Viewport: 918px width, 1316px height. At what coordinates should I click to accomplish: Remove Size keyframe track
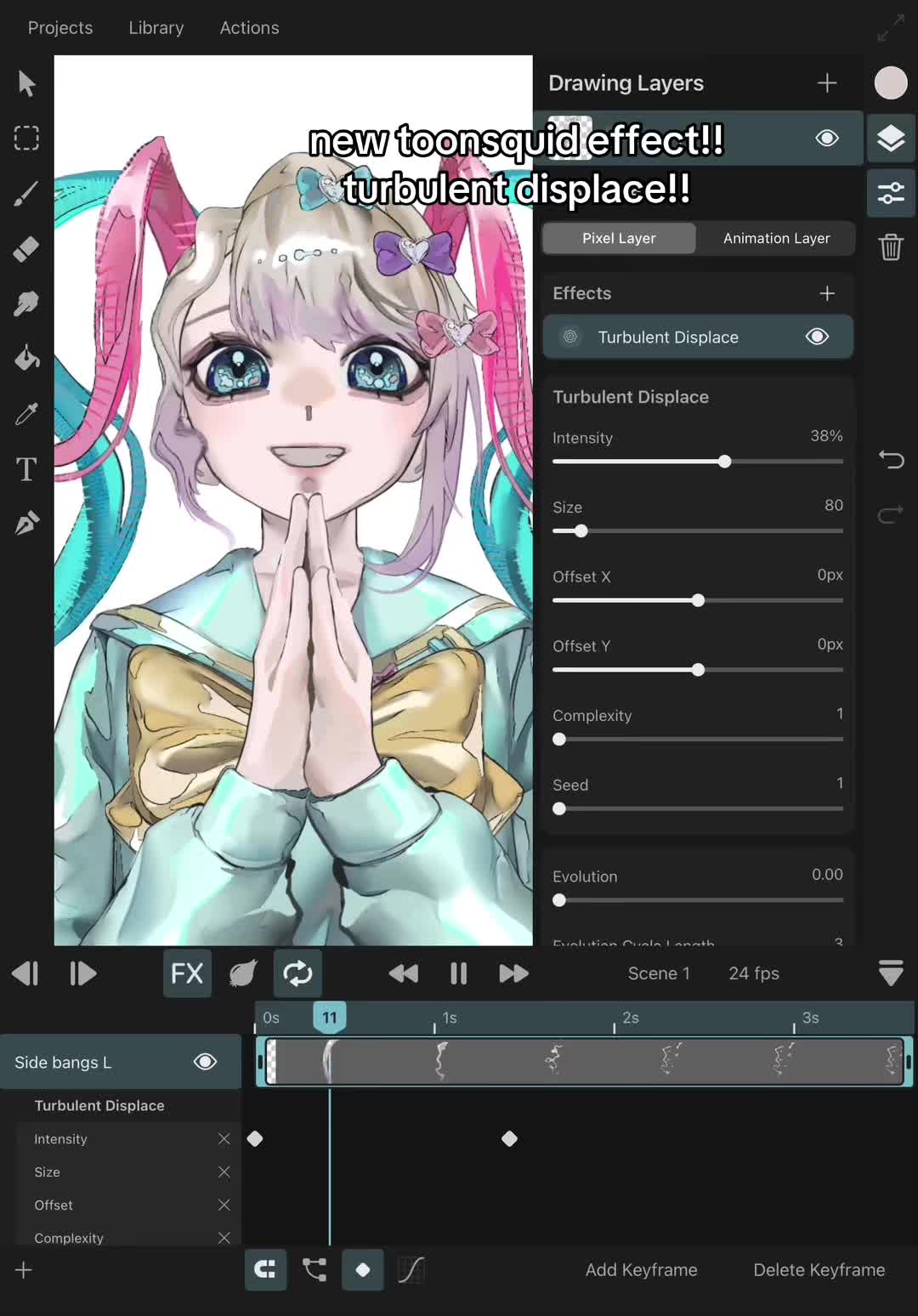point(224,1171)
